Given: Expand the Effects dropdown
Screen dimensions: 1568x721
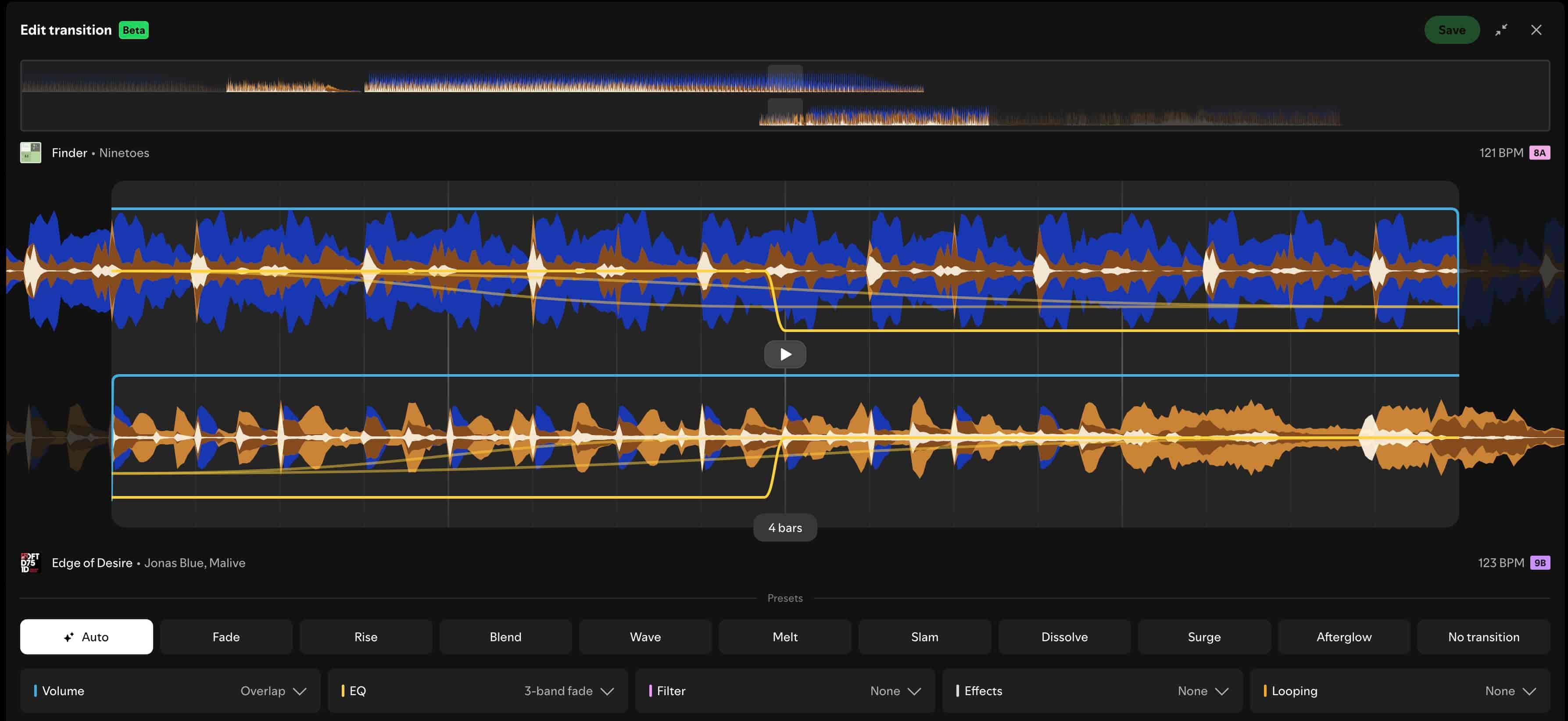Looking at the screenshot, I should coord(1092,691).
